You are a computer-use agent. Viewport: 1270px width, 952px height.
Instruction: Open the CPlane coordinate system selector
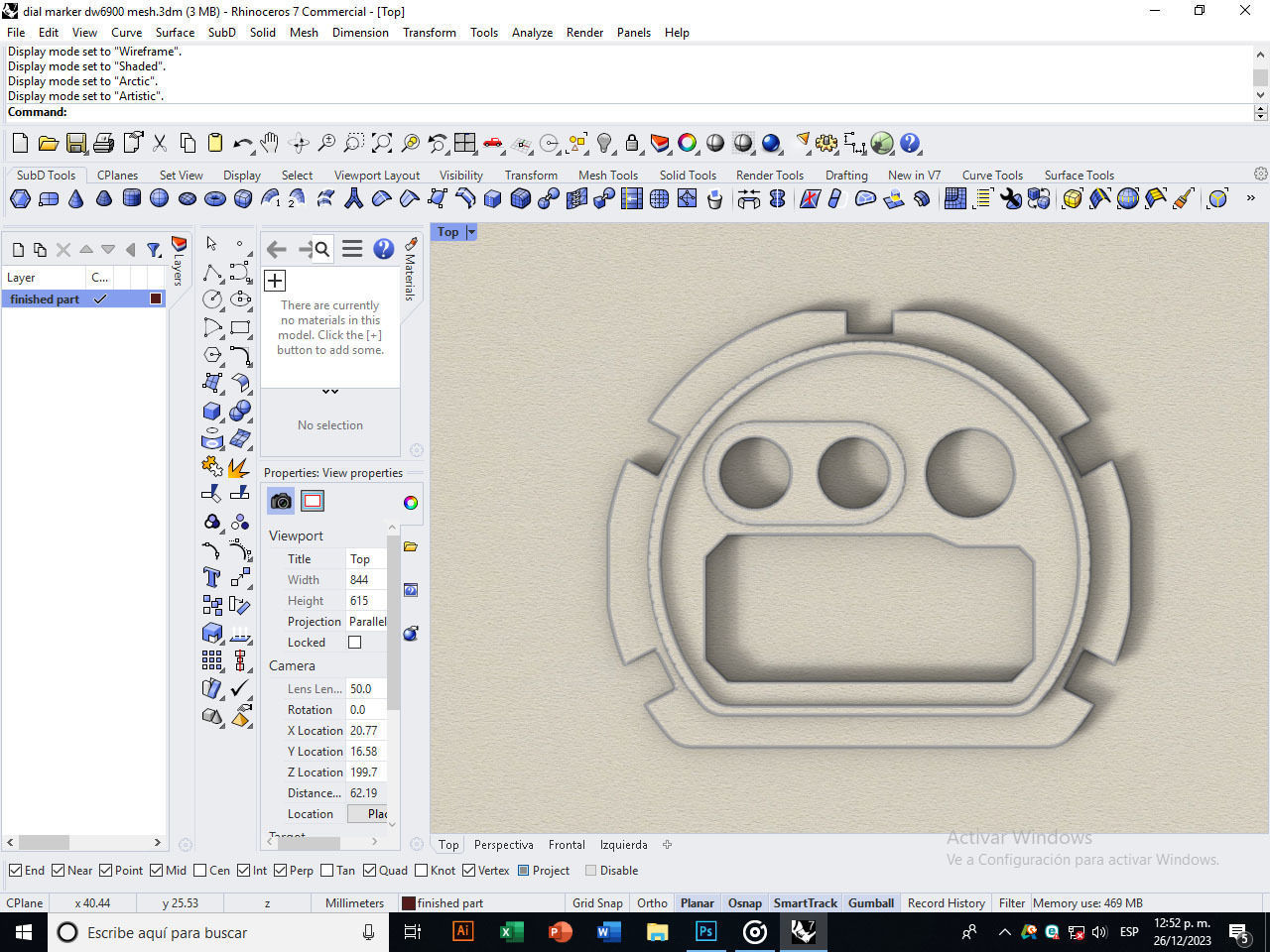point(25,903)
